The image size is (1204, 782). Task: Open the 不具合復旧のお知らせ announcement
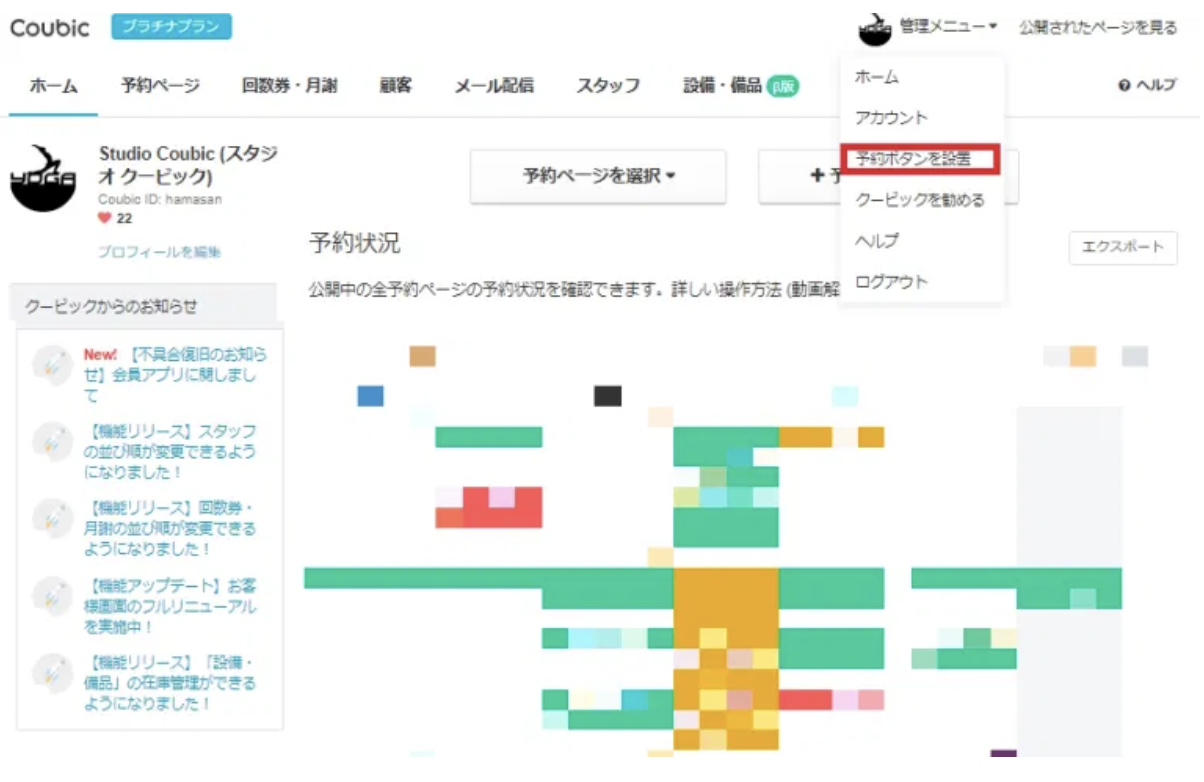click(176, 375)
